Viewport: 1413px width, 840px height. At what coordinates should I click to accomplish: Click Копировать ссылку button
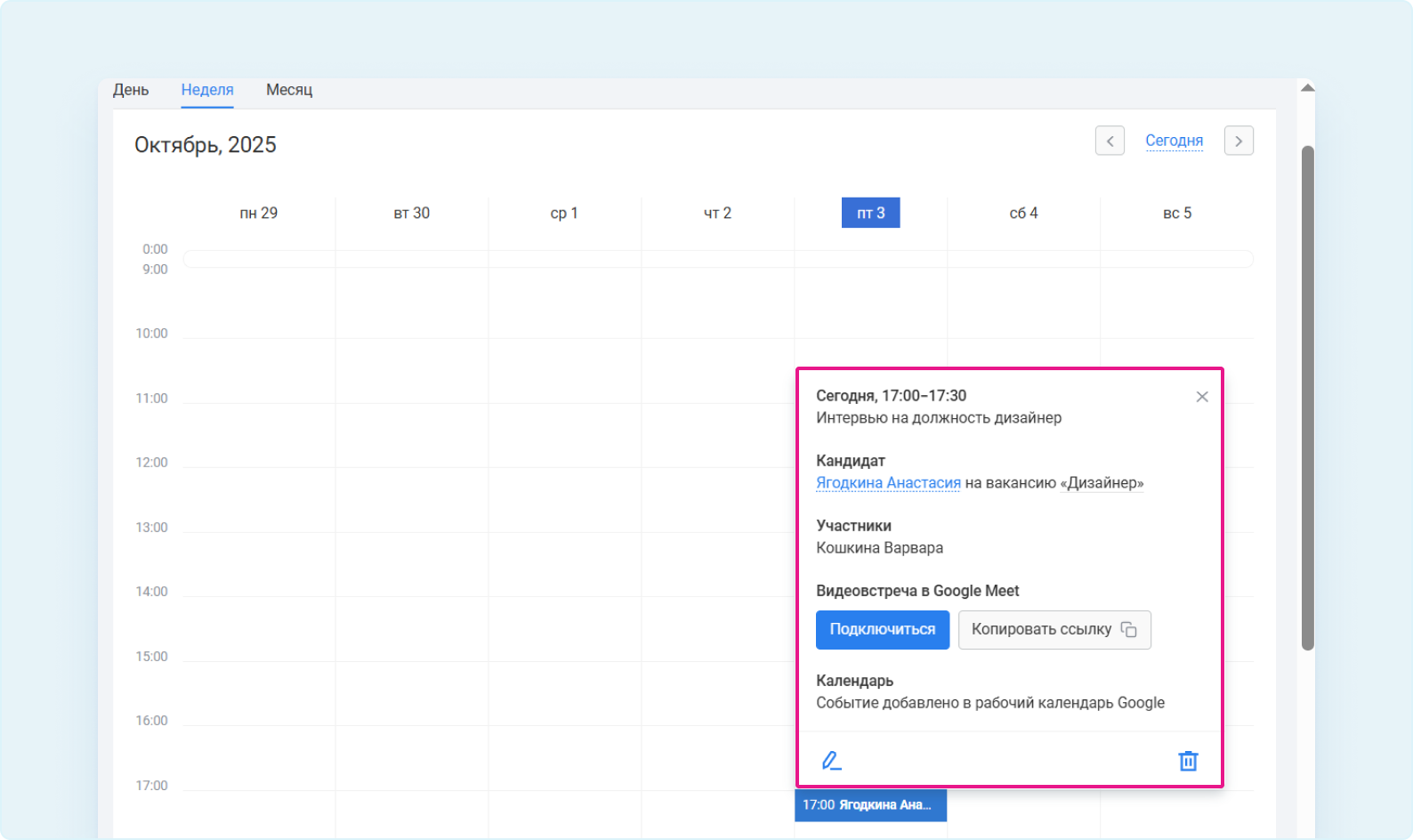coord(1054,630)
